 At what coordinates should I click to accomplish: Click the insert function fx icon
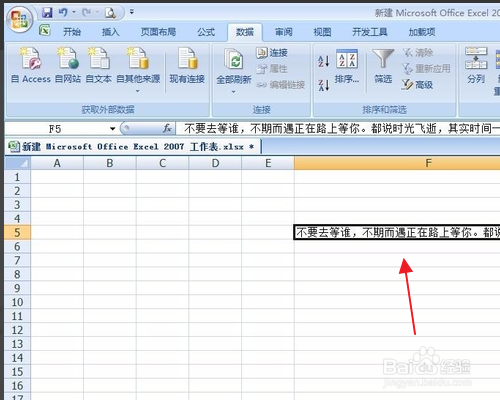point(167,128)
